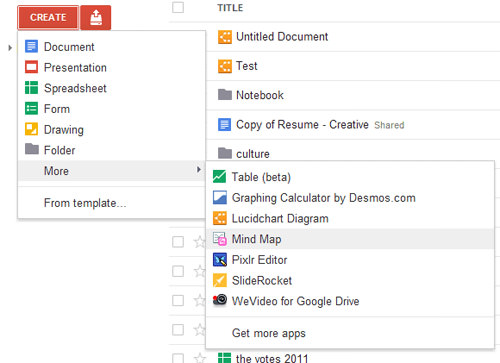Click the Table (beta) chart icon
This screenshot has height=363, width=500.
220,177
